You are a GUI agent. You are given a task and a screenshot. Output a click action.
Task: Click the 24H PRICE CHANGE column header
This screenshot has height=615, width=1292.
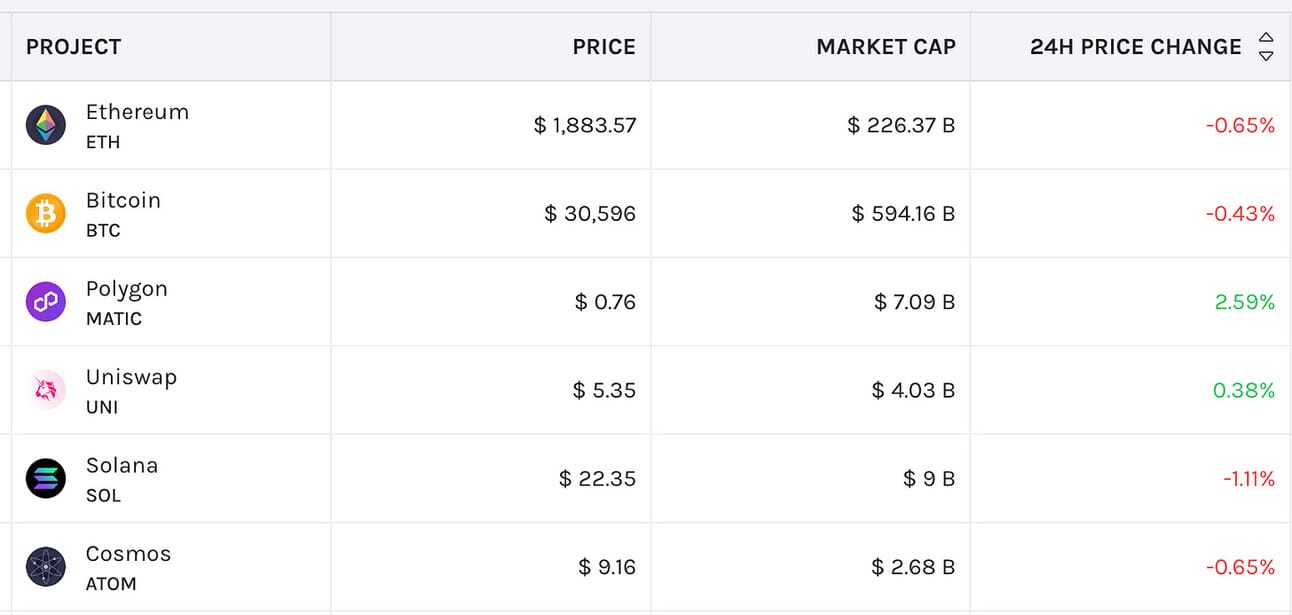[1135, 47]
